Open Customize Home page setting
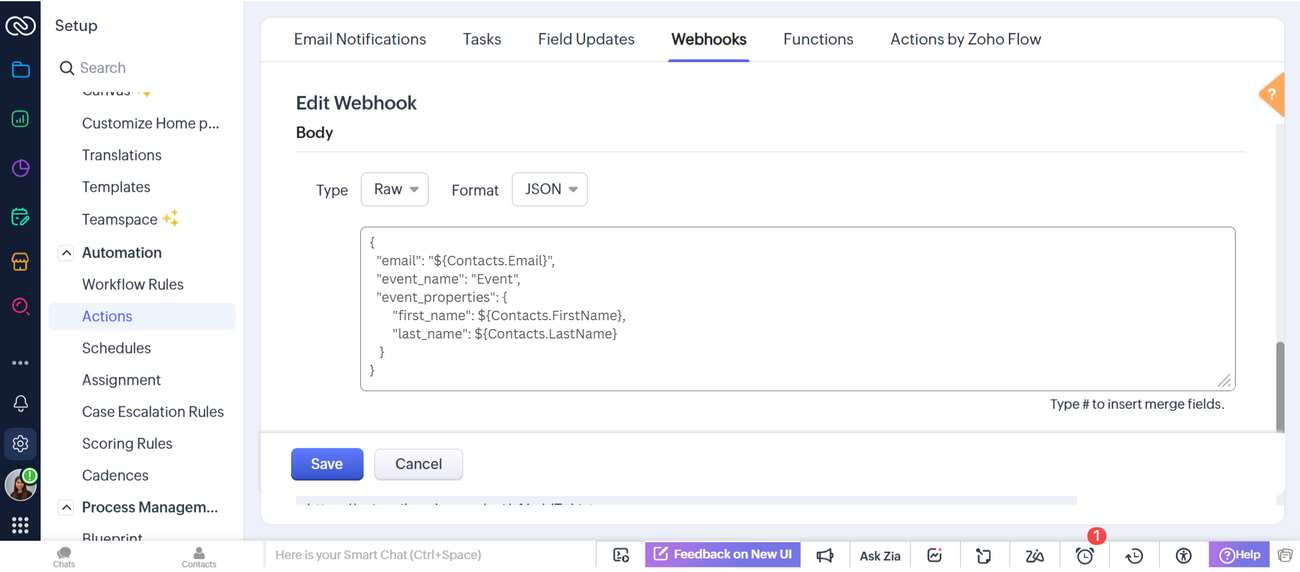 click(151, 123)
